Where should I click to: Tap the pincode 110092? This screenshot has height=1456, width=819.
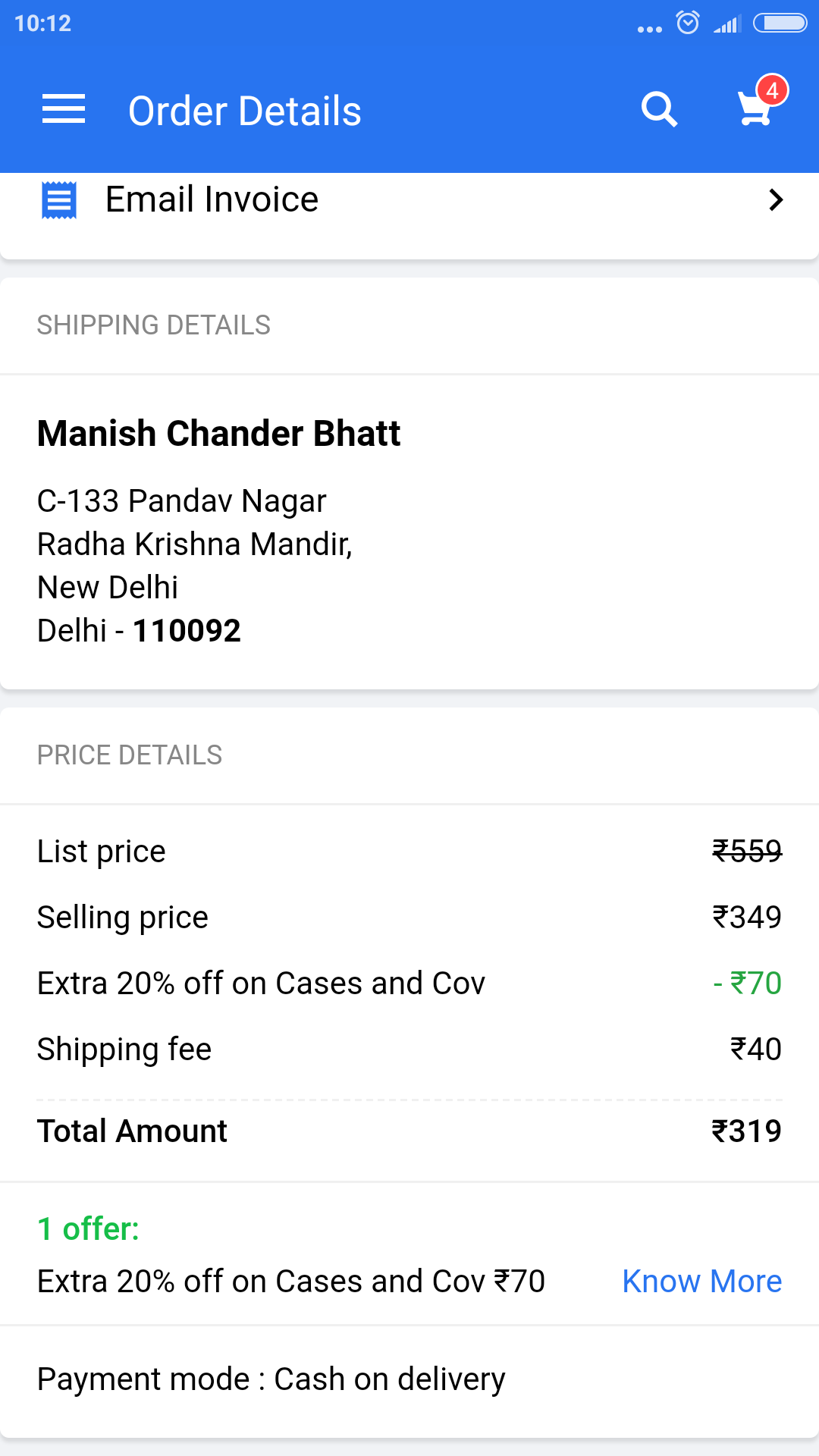pos(187,631)
